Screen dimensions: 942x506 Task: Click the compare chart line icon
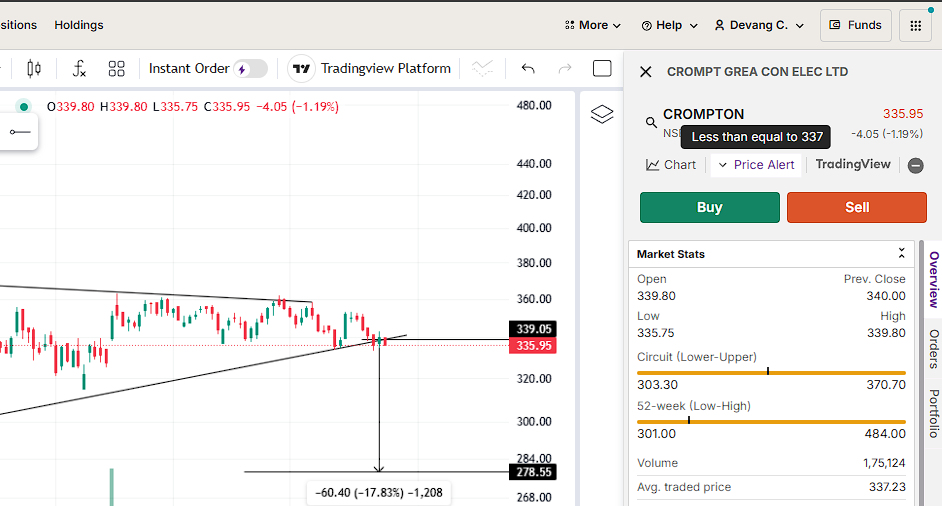tap(482, 69)
